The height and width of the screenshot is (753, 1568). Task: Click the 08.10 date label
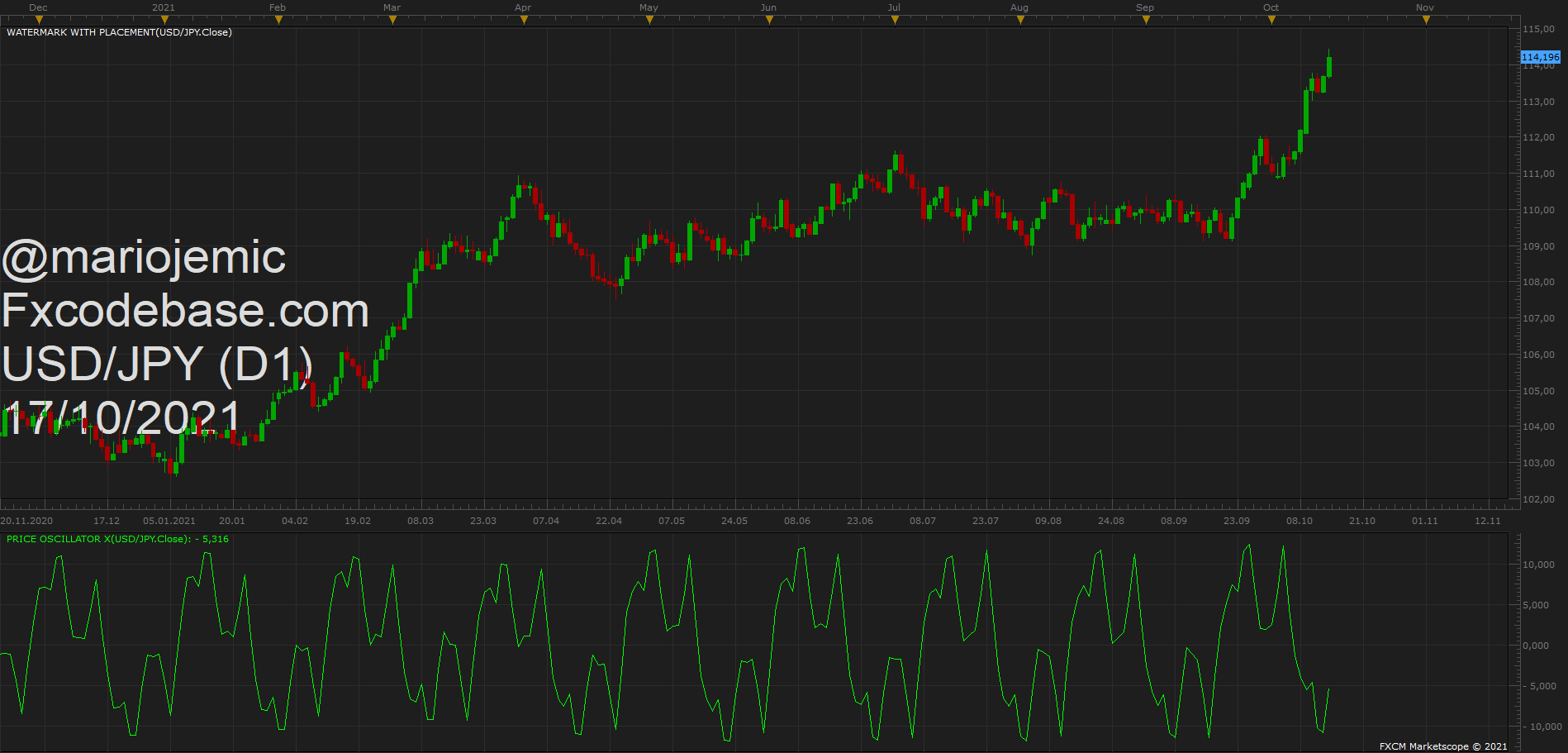pos(1300,521)
